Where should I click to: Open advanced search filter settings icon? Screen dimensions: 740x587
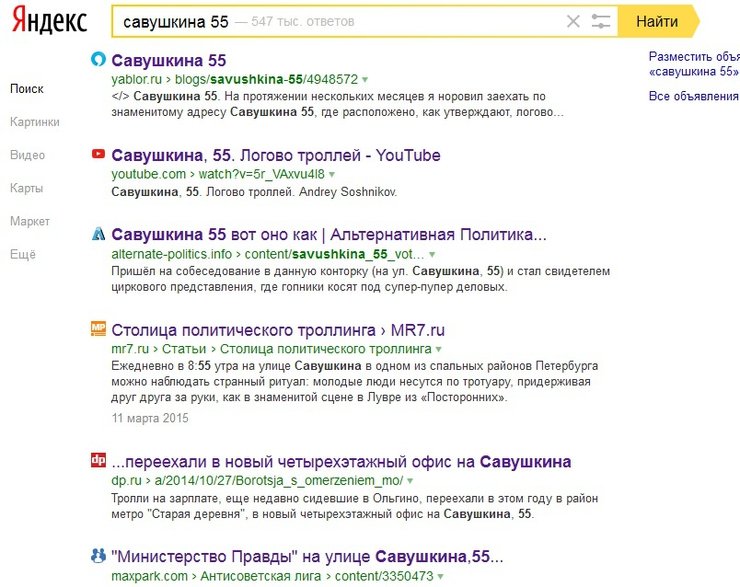click(601, 21)
